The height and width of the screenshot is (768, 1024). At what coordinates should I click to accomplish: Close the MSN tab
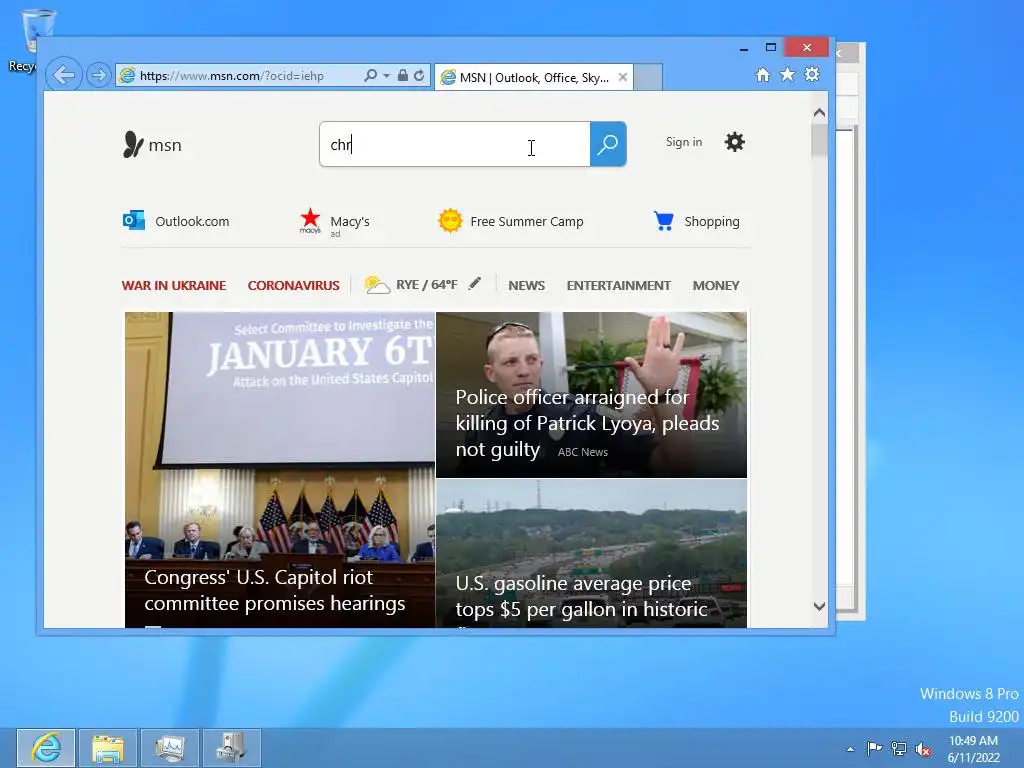623,77
